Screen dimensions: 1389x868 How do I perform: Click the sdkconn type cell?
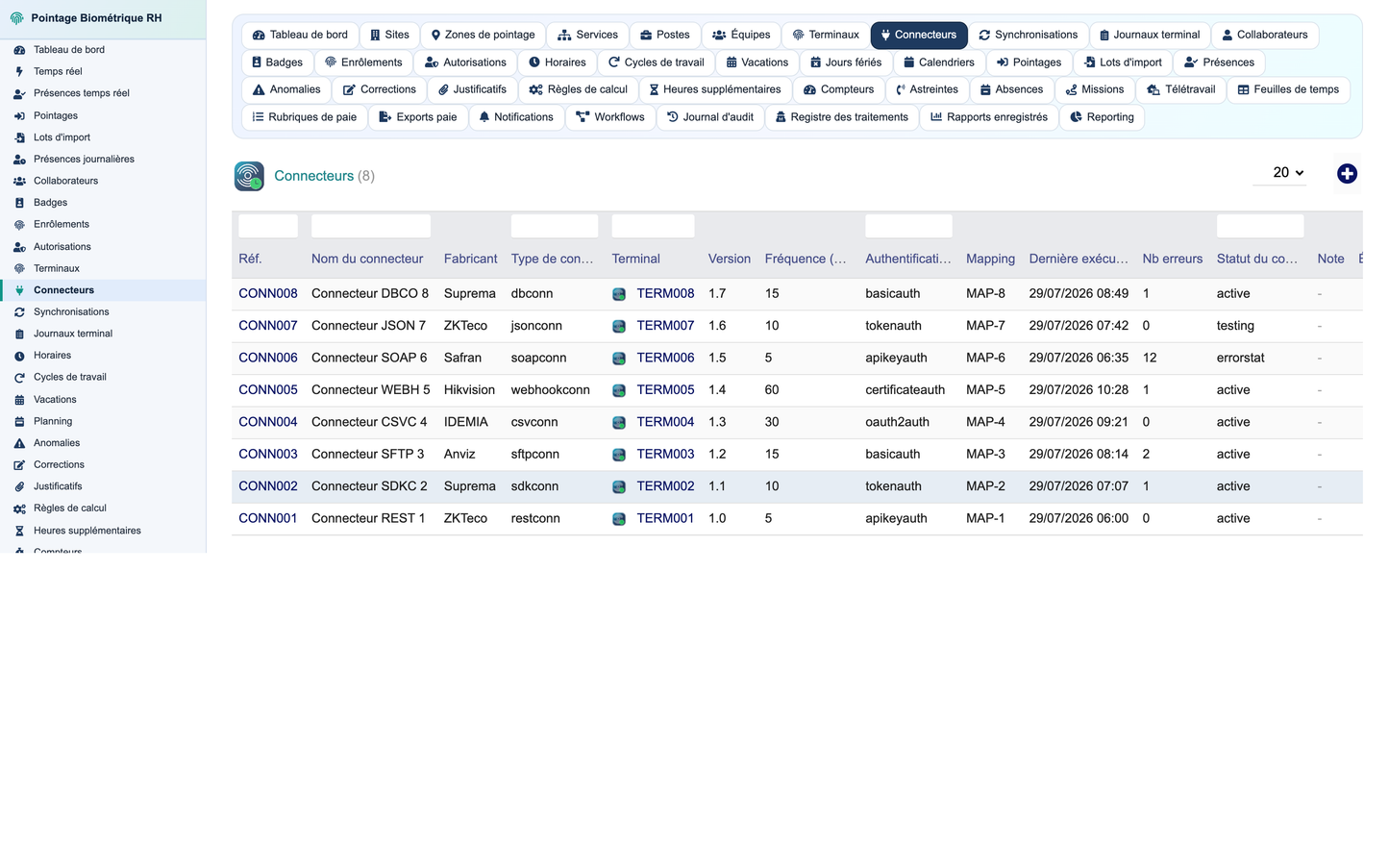coord(534,486)
